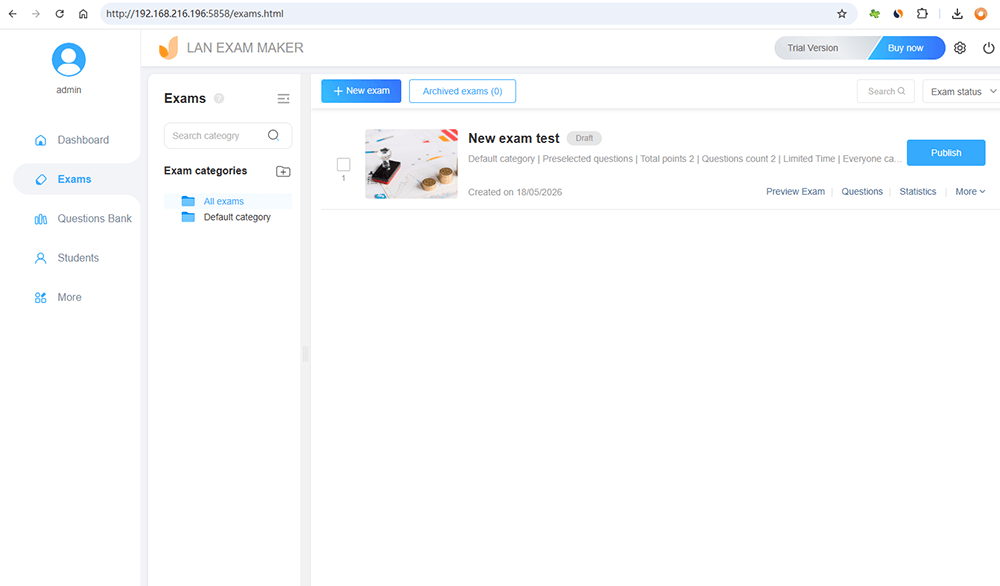Publish the New exam test

click(946, 153)
